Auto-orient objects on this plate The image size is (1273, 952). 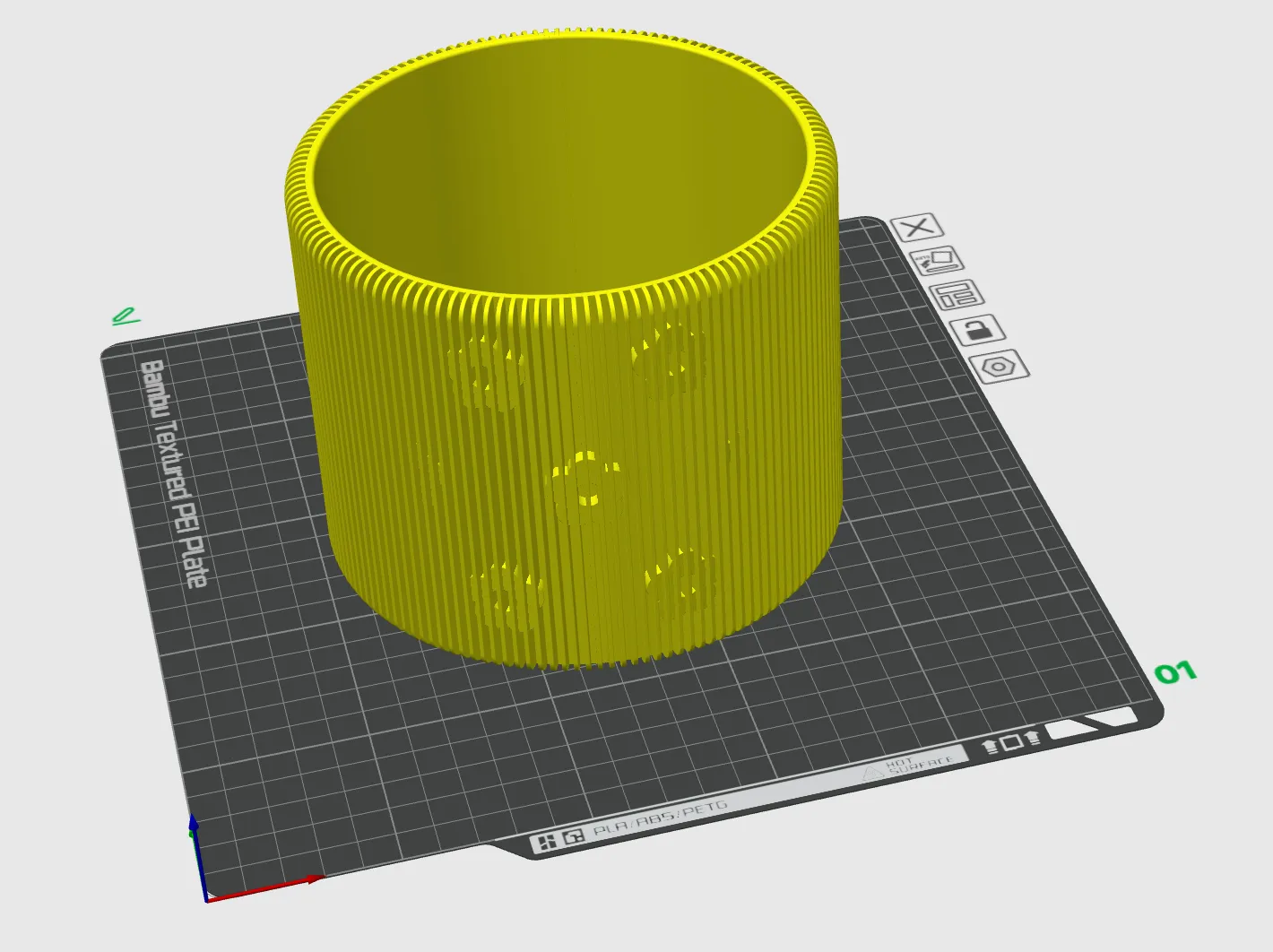tap(937, 261)
